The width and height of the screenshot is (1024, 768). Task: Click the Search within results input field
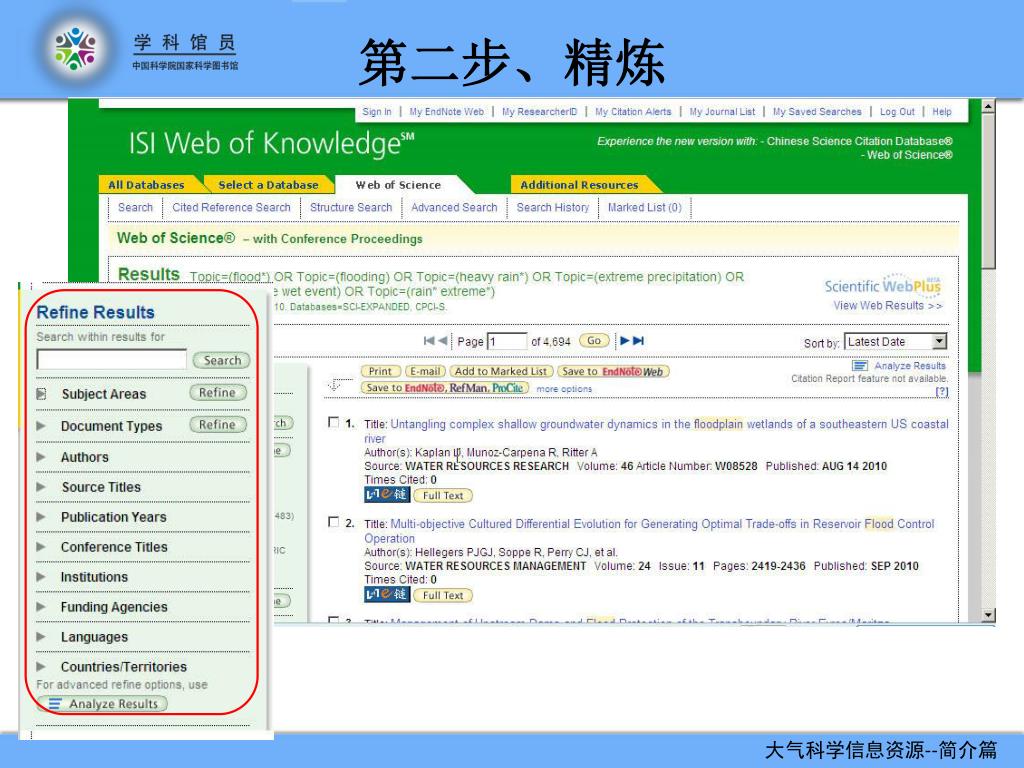click(112, 359)
